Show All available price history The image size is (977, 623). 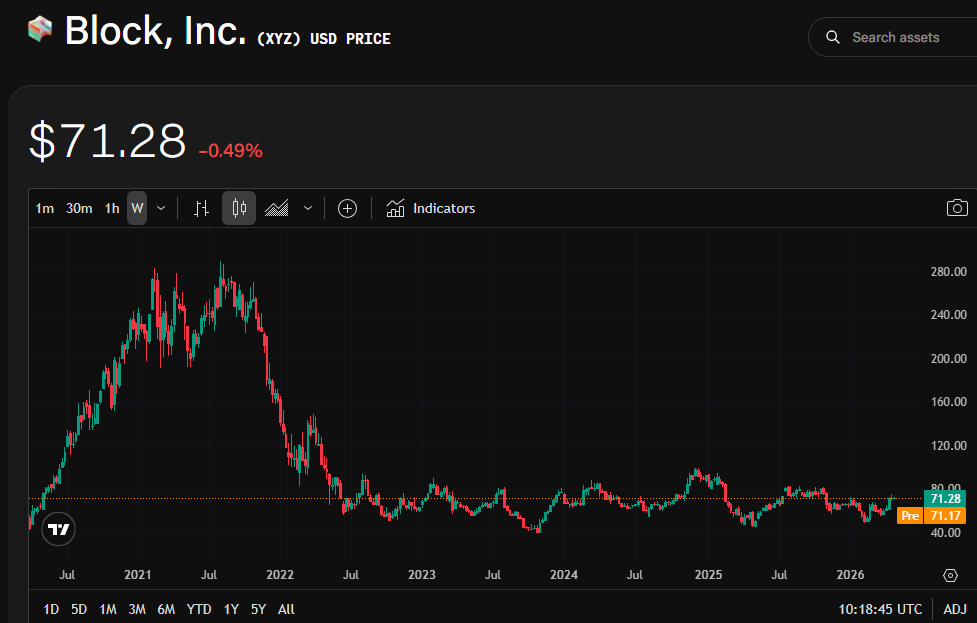click(x=286, y=609)
